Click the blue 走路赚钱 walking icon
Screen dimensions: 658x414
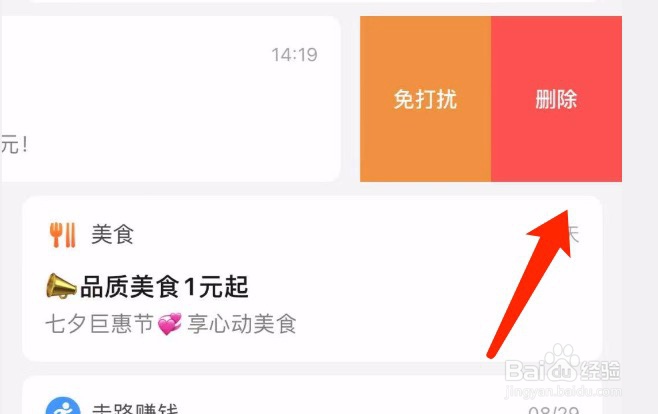point(63,406)
